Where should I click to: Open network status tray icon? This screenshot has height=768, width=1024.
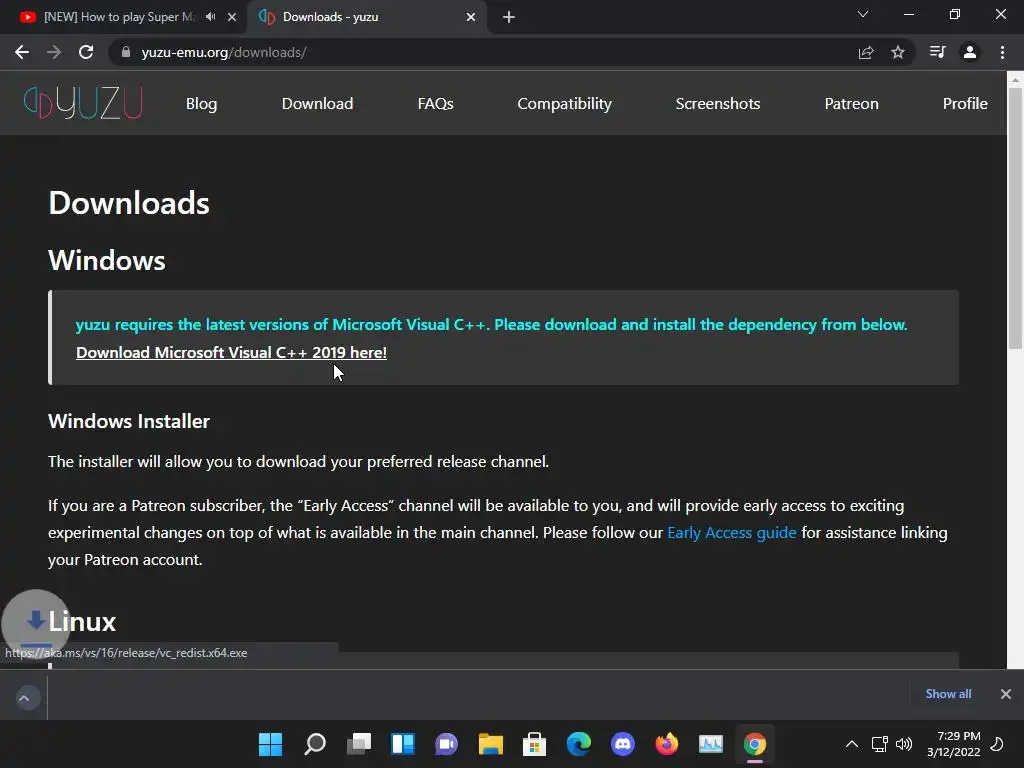[880, 744]
